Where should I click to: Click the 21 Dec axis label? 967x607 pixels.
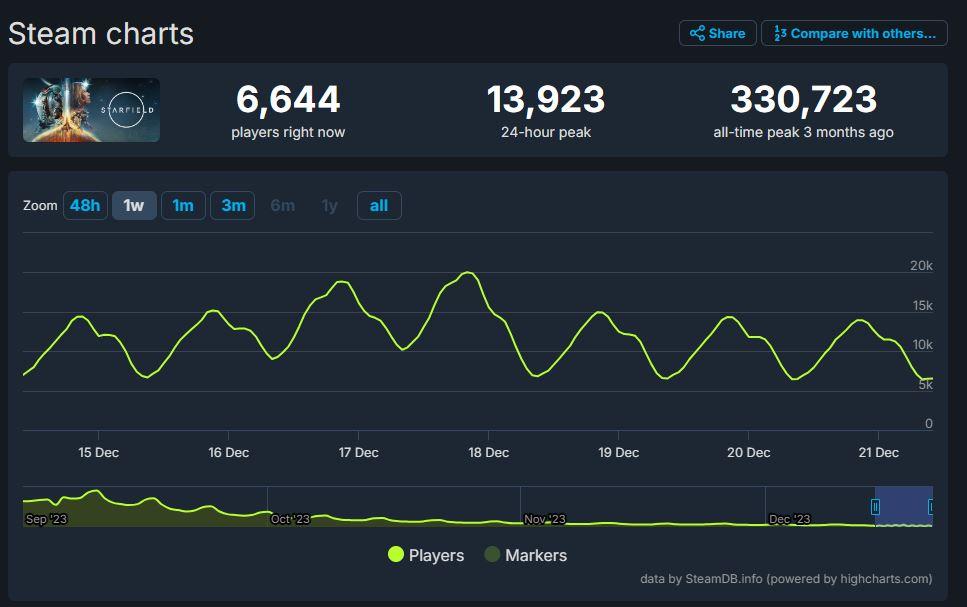point(879,452)
